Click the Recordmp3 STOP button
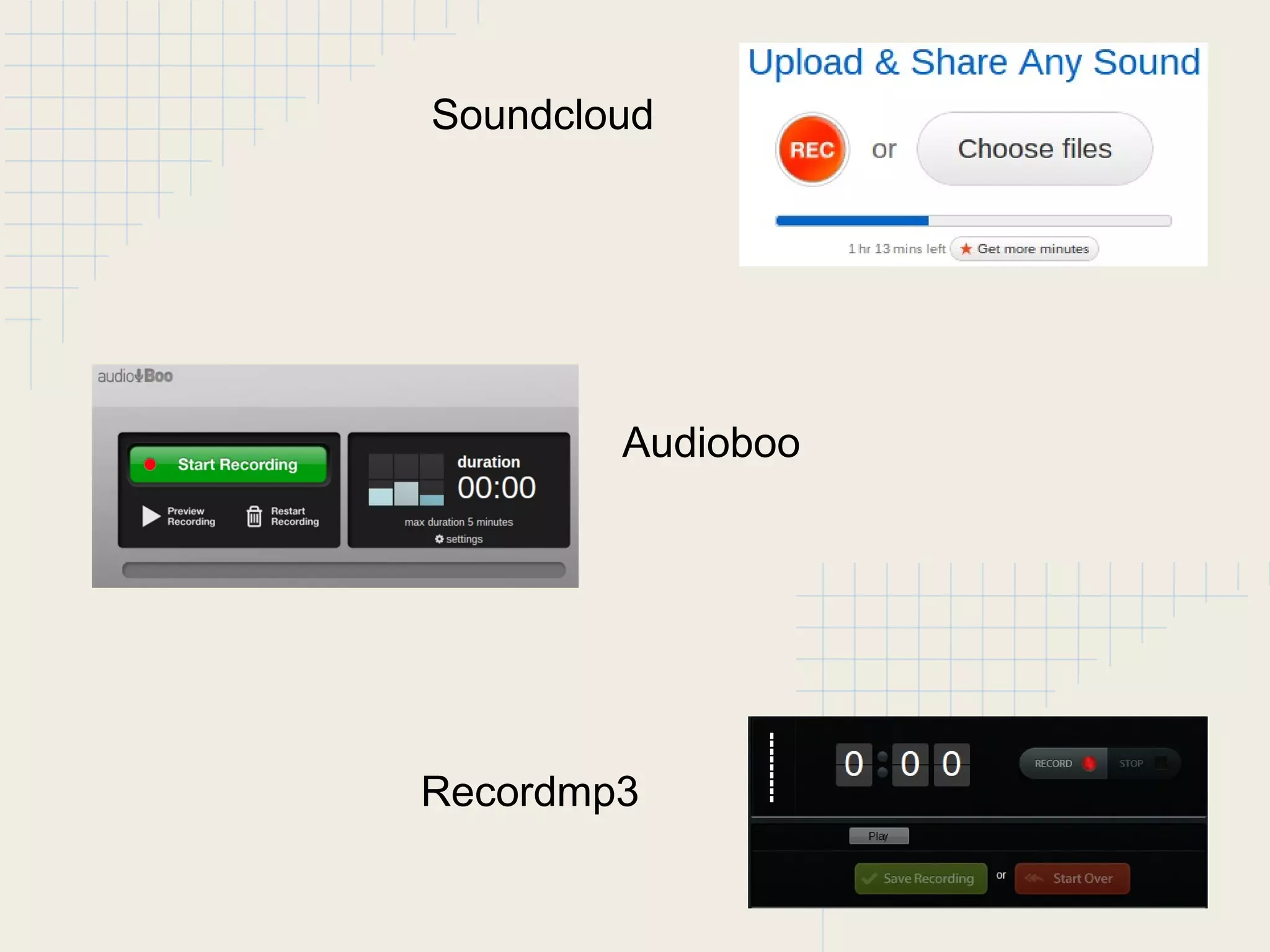The image size is (1270, 952). coord(1143,764)
